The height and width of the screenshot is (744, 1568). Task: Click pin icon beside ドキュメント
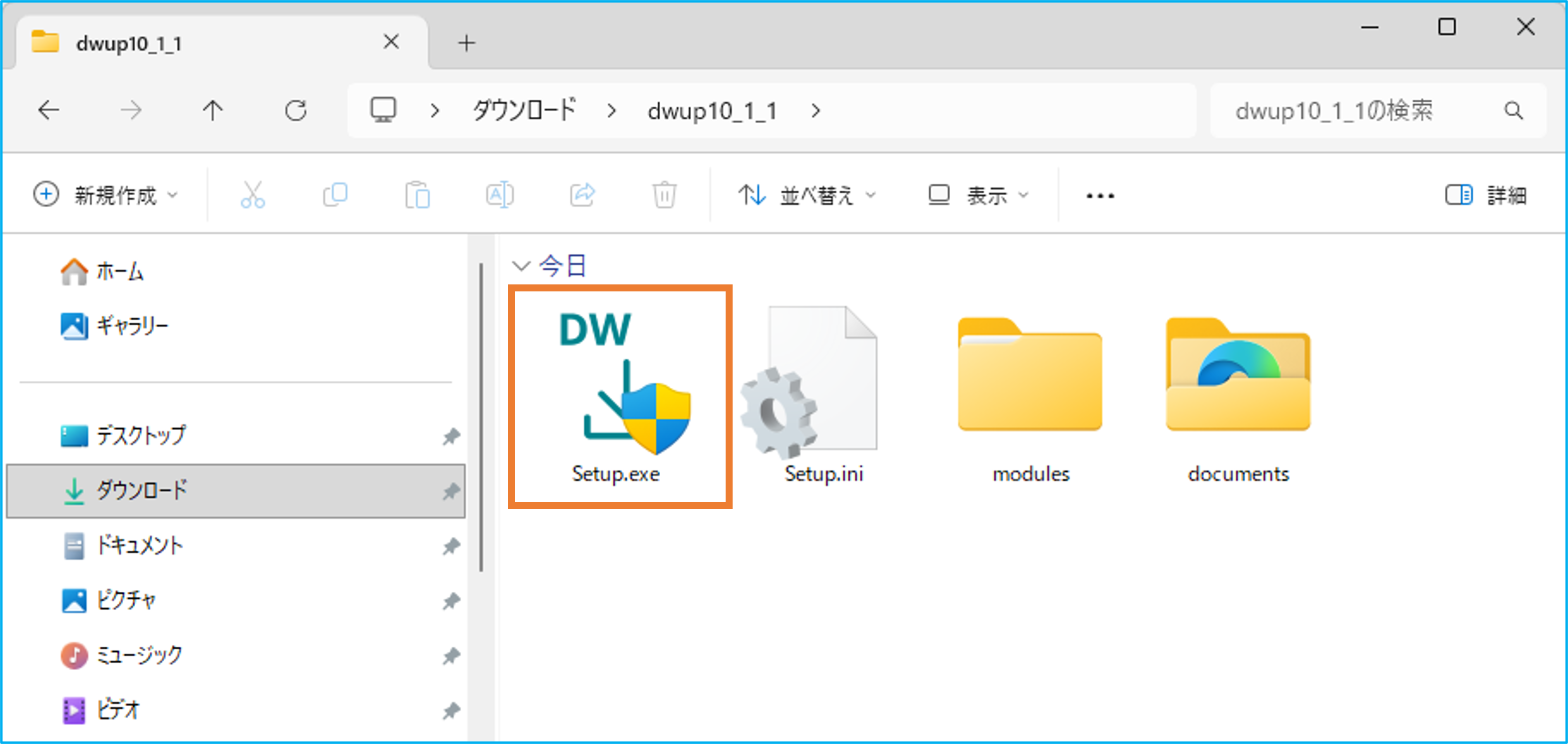coord(451,546)
